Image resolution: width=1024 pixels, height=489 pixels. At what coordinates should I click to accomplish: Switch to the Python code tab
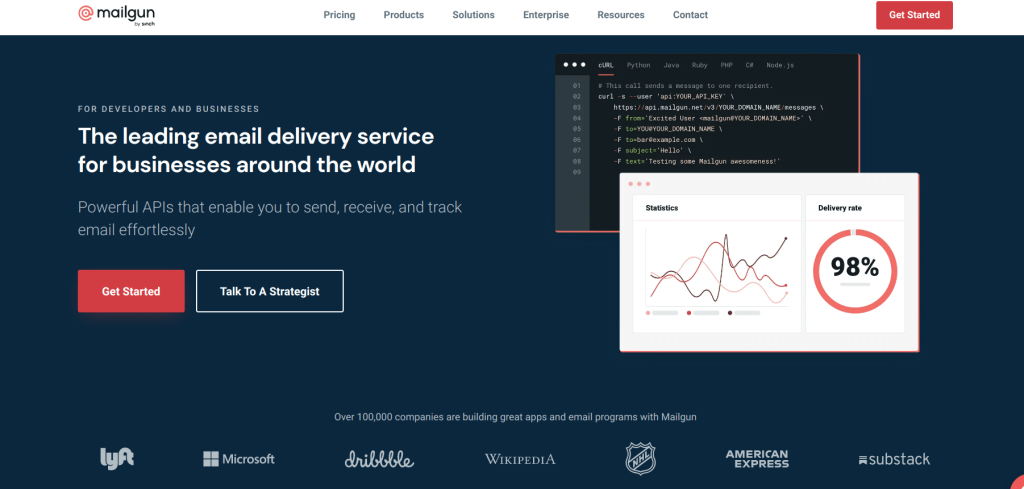pos(639,65)
